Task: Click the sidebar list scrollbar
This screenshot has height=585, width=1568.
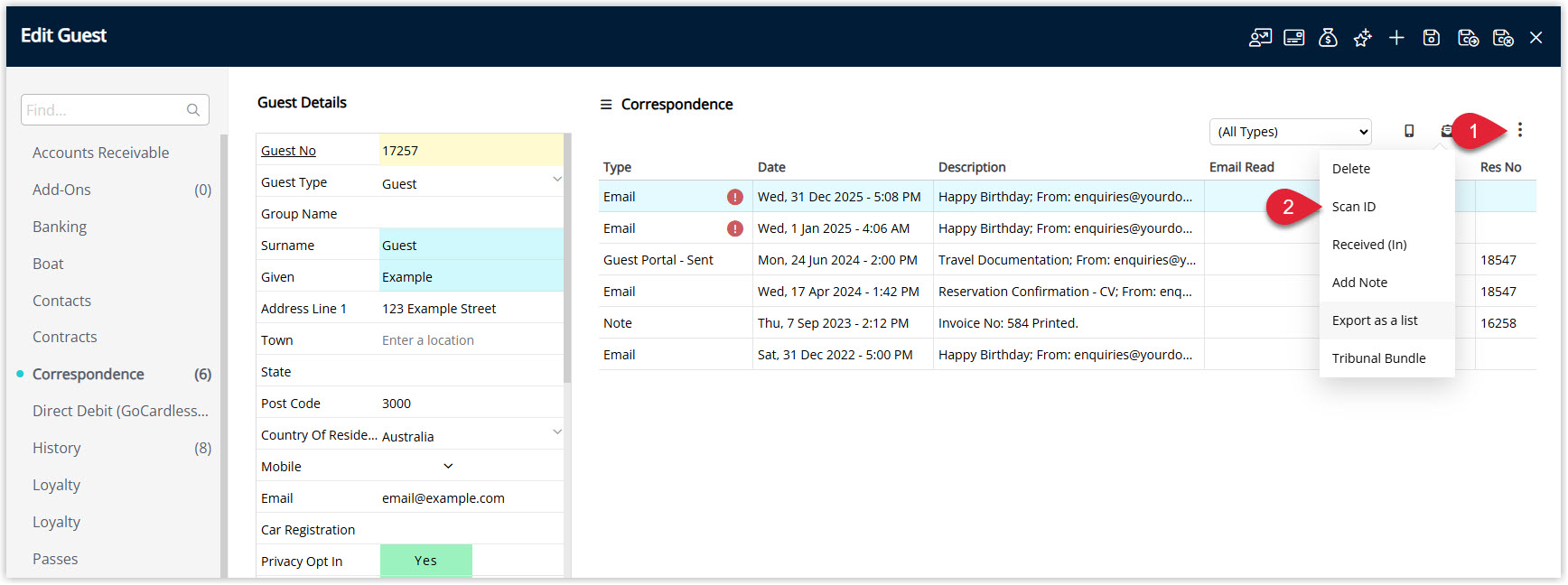Action: 224,356
